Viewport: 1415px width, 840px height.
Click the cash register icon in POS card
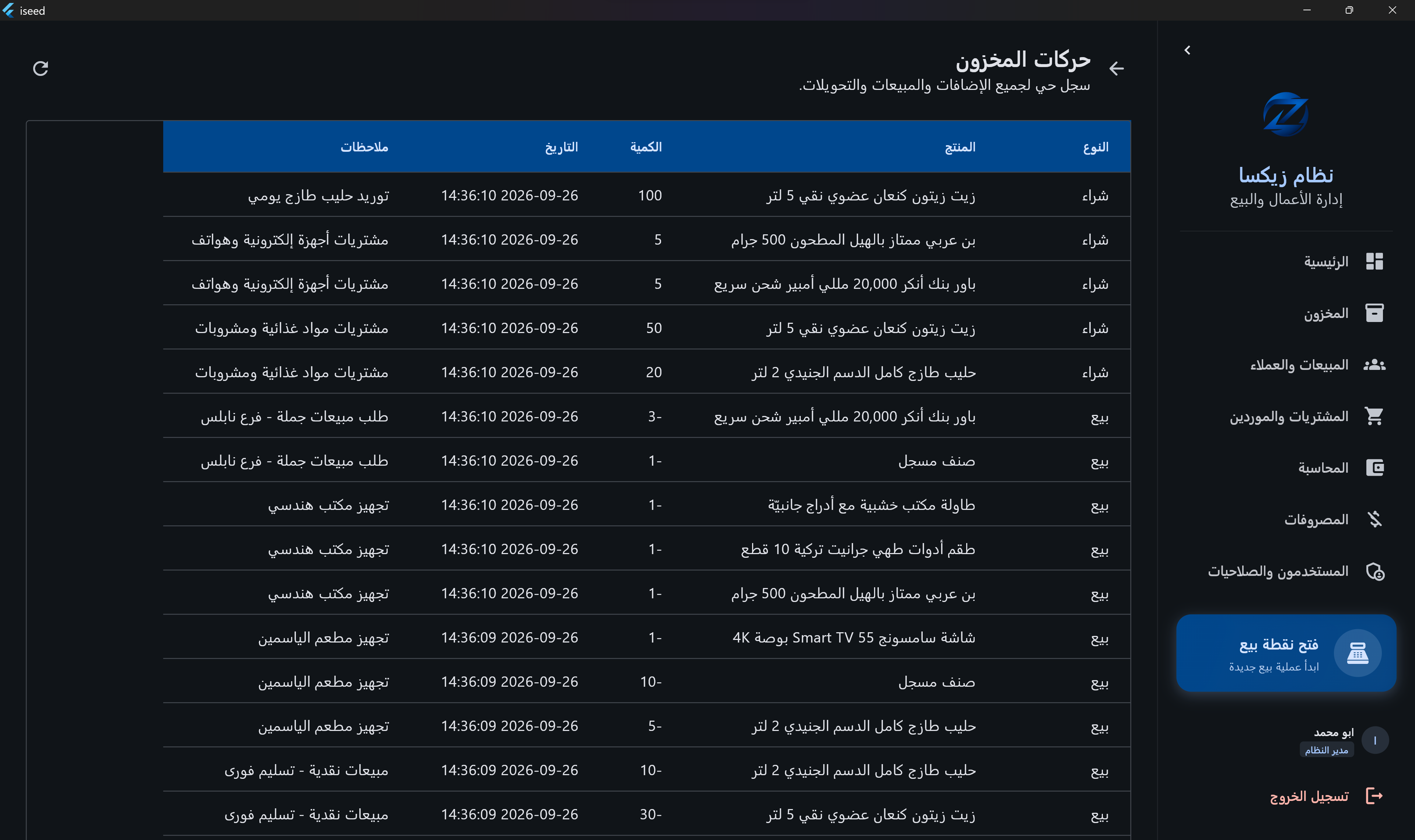click(x=1357, y=652)
